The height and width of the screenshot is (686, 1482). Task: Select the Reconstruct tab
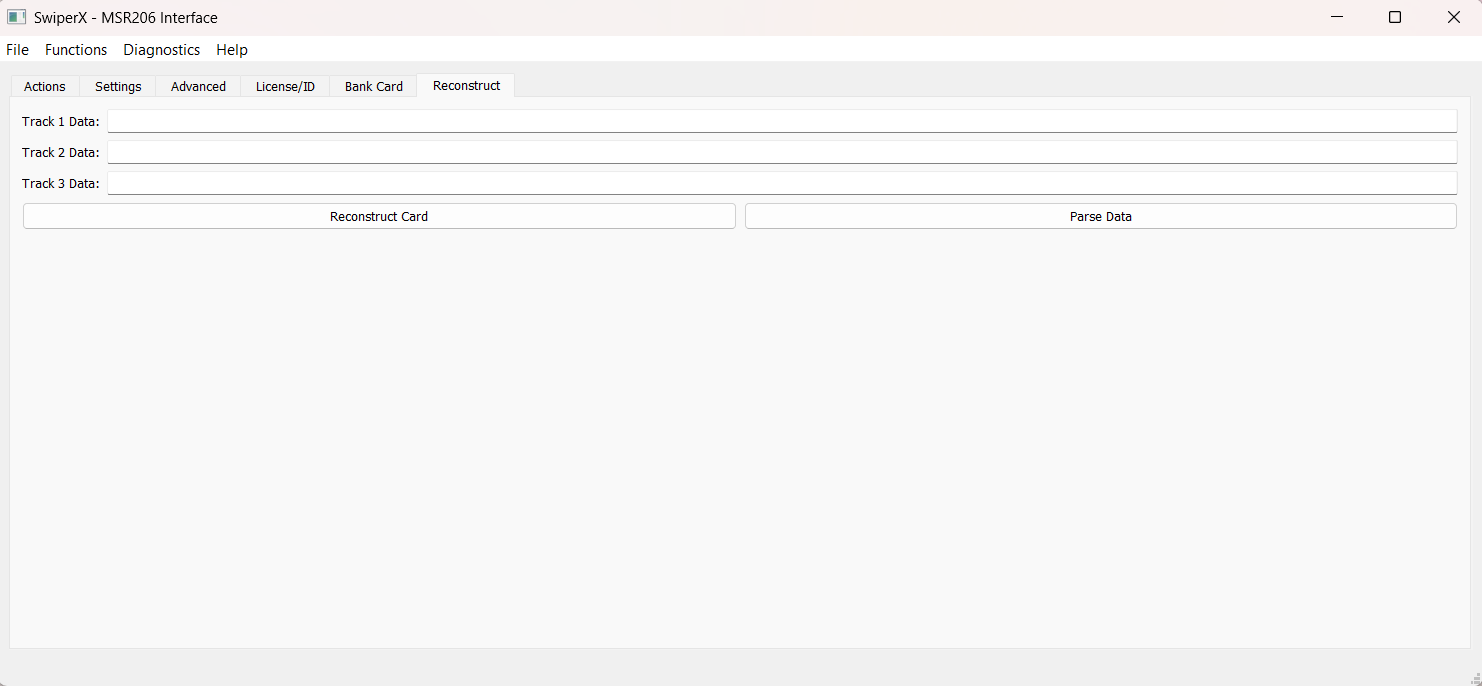point(466,86)
